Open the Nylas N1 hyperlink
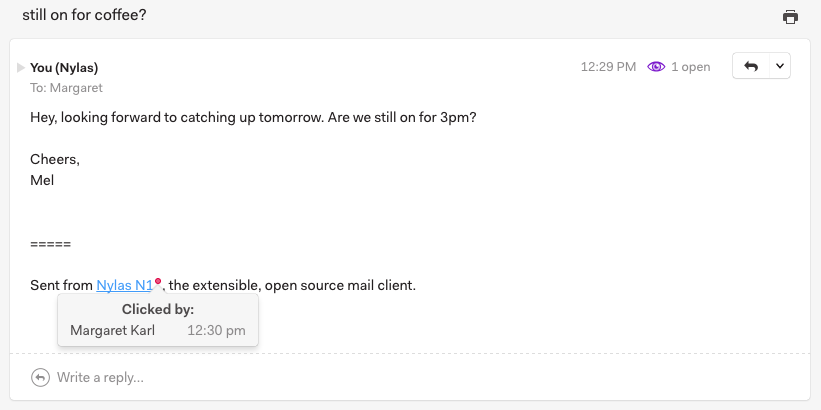Image resolution: width=821 pixels, height=410 pixels. (124, 285)
